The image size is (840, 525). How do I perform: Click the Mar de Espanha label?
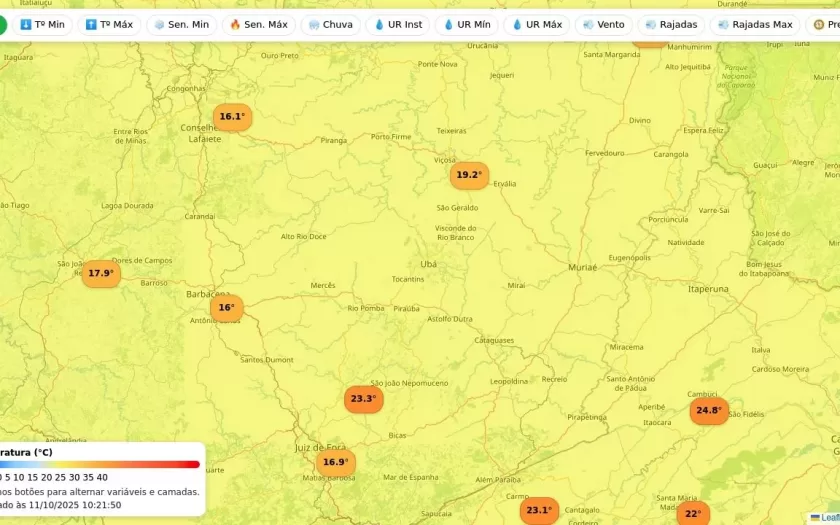pos(411,477)
